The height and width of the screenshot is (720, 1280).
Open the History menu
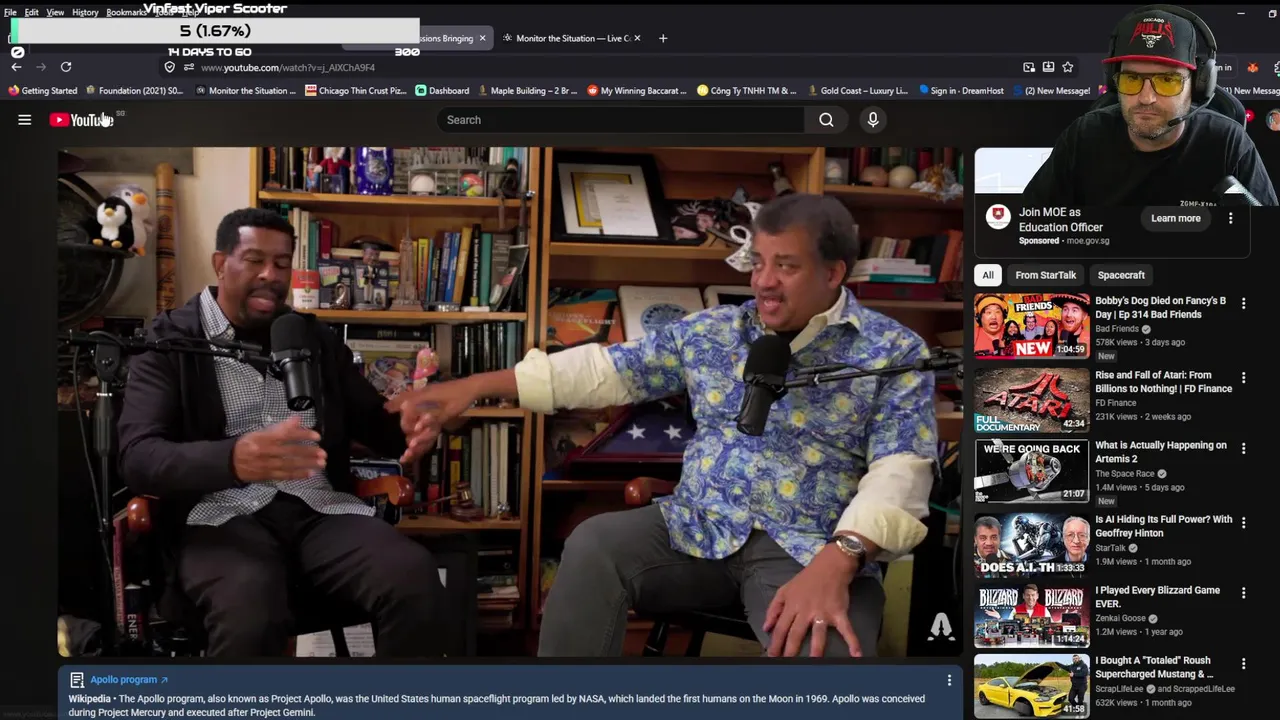point(85,12)
